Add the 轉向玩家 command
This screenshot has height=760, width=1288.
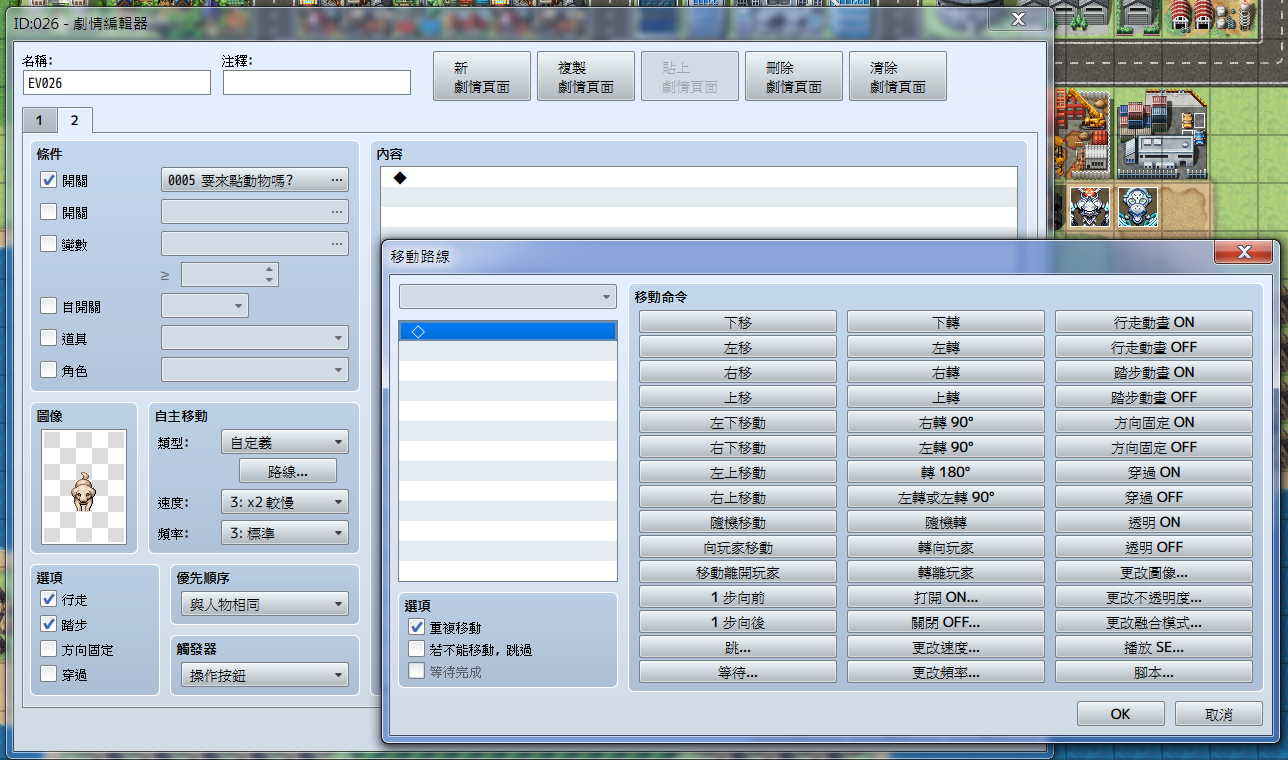click(x=946, y=547)
